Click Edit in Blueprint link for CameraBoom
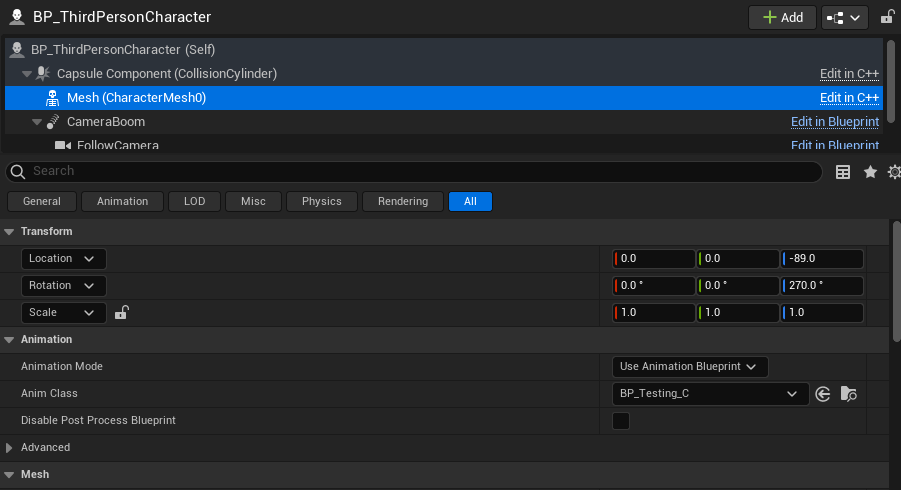The width and height of the screenshot is (901, 490). tap(834, 122)
